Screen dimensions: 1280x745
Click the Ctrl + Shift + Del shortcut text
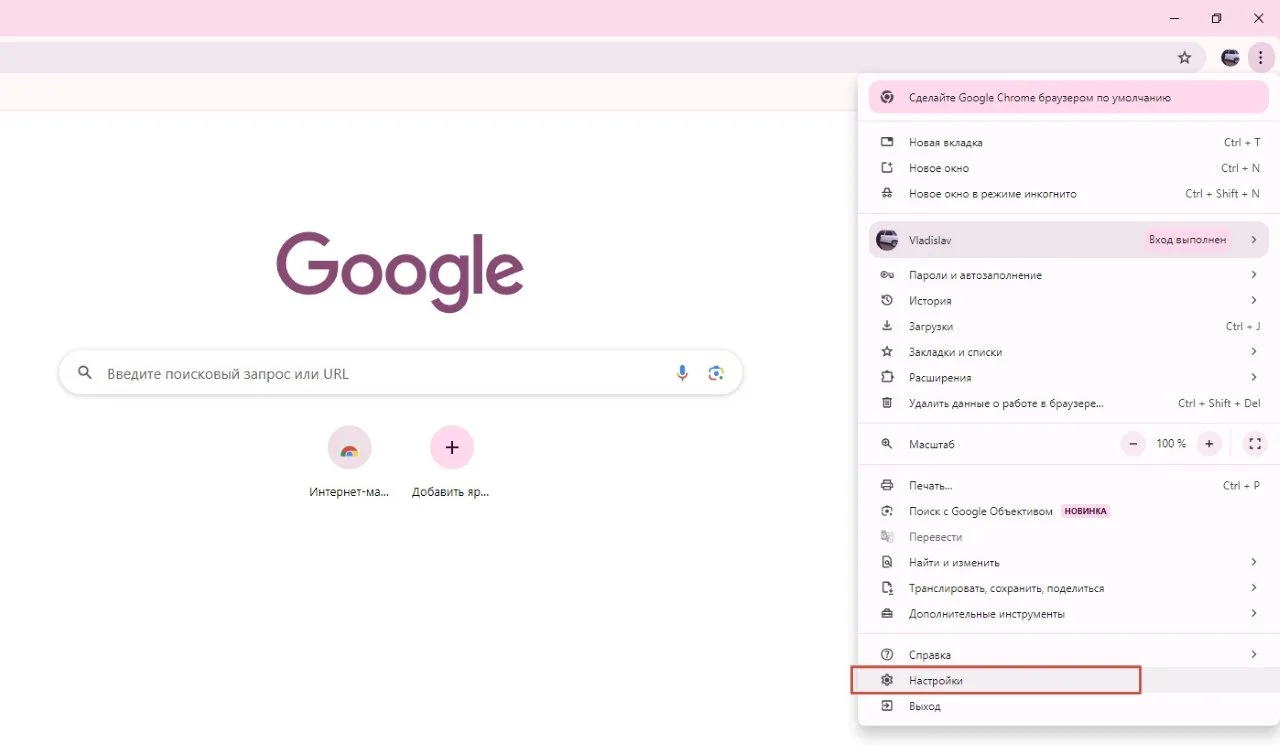pyautogui.click(x=1219, y=403)
